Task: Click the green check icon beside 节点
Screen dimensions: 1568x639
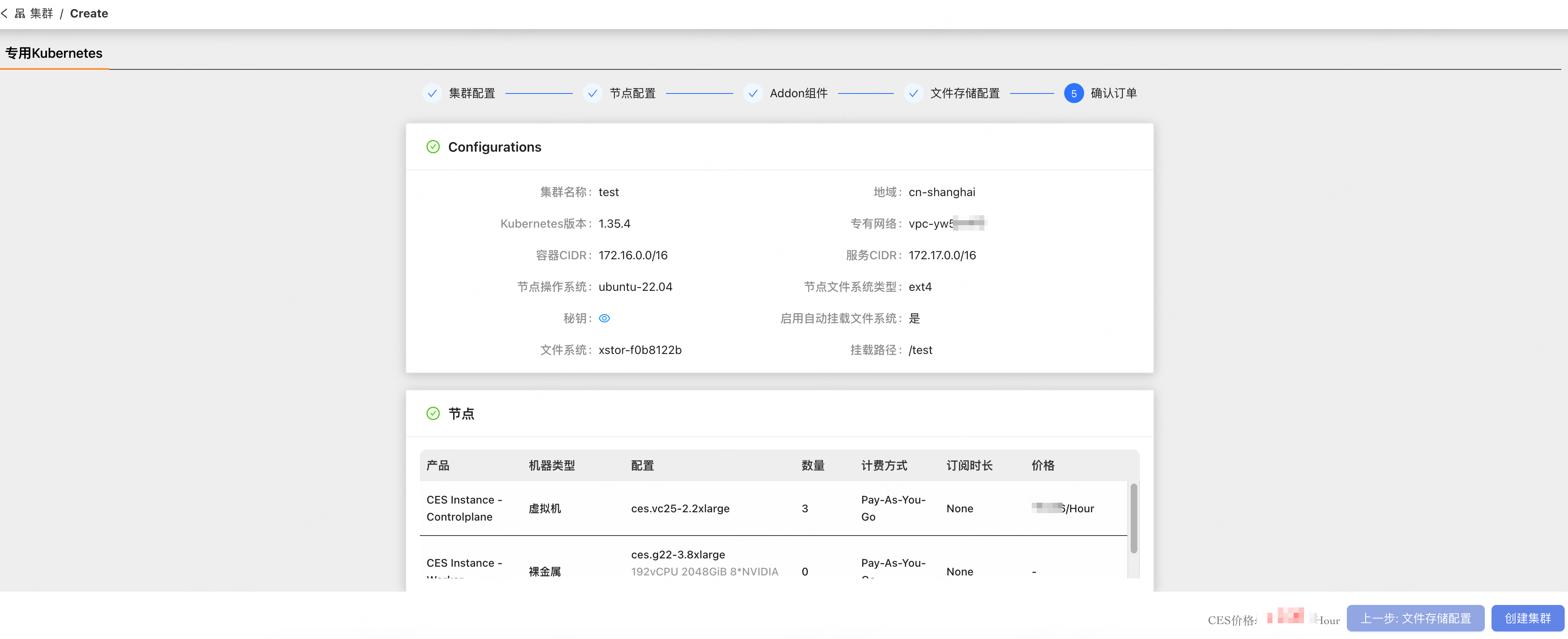Action: pos(433,414)
